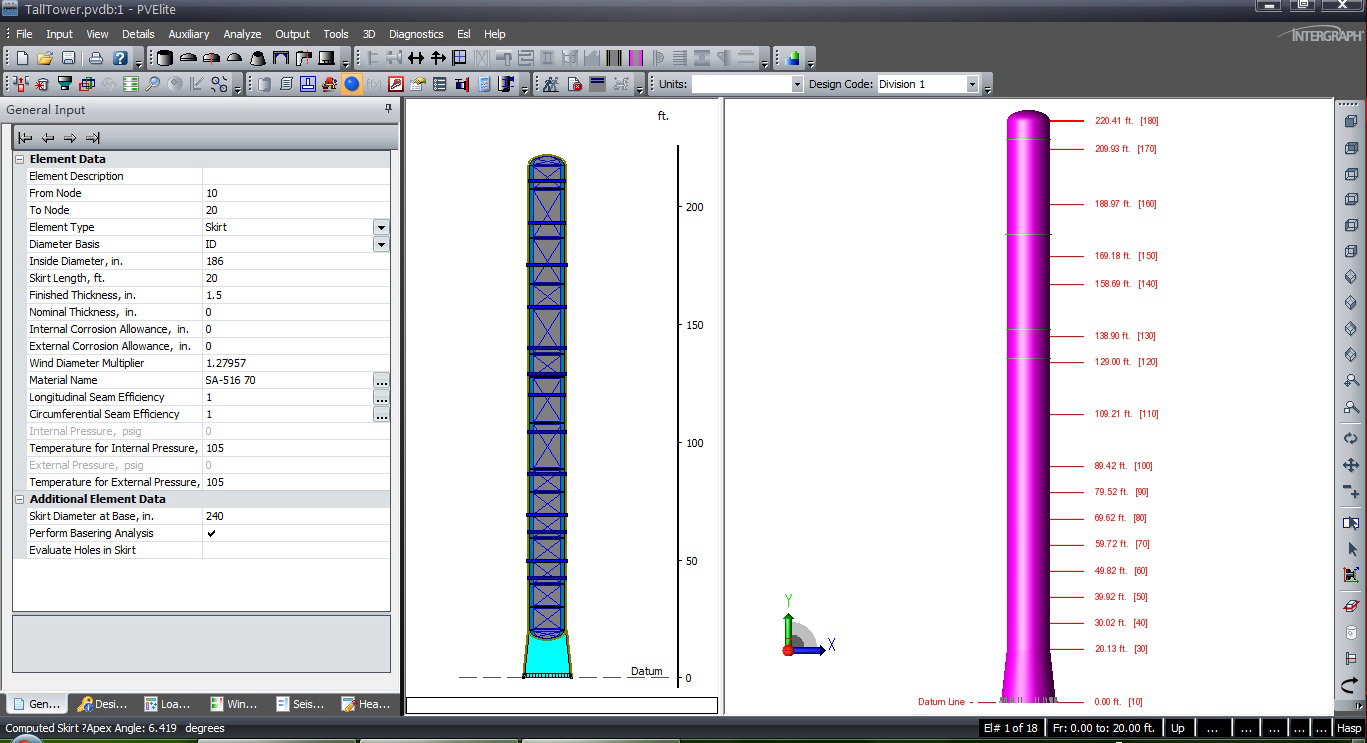The width and height of the screenshot is (1367, 743).
Task: Switch to the Design constraints tab
Action: click(102, 704)
